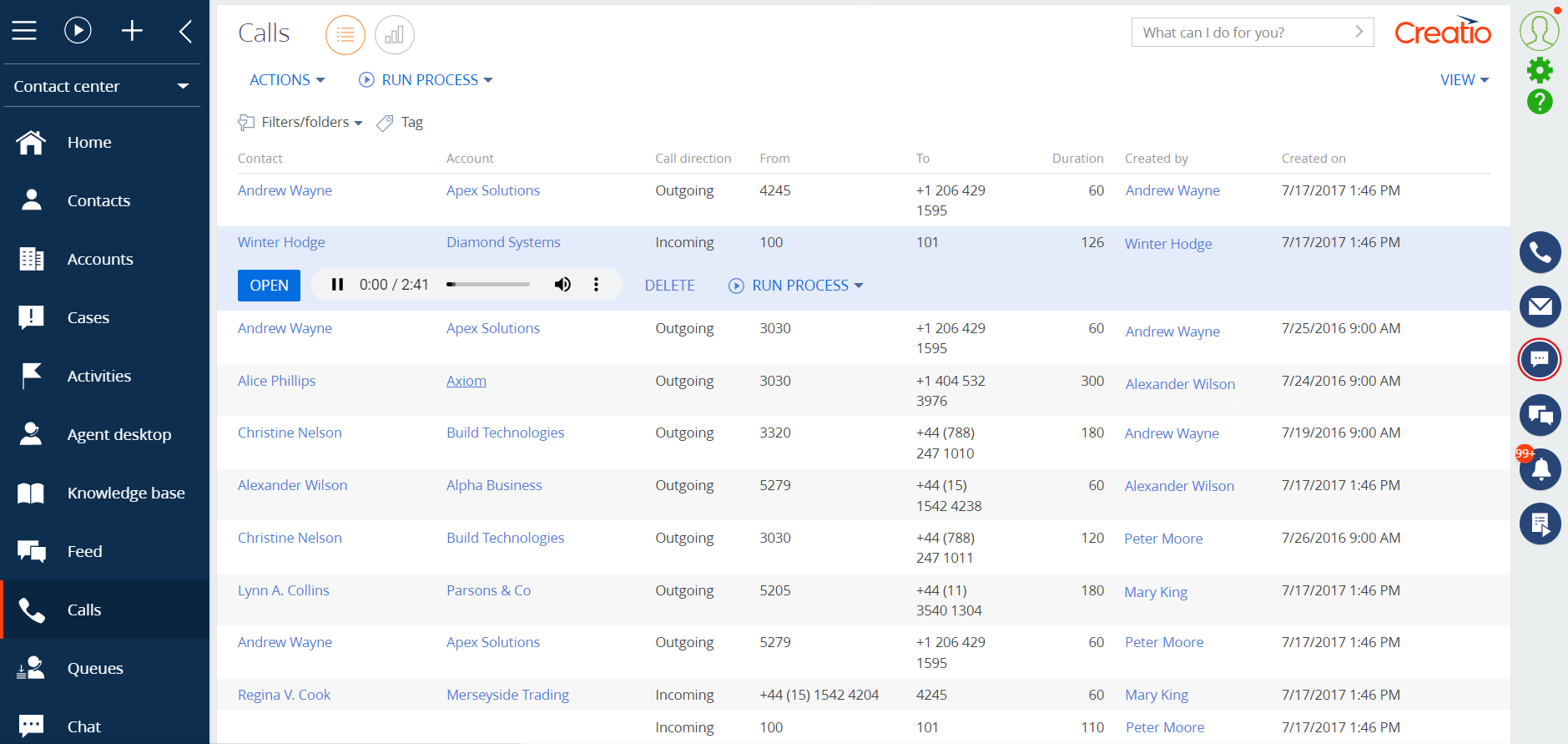Open Winter Hodge contact link

pyautogui.click(x=281, y=242)
